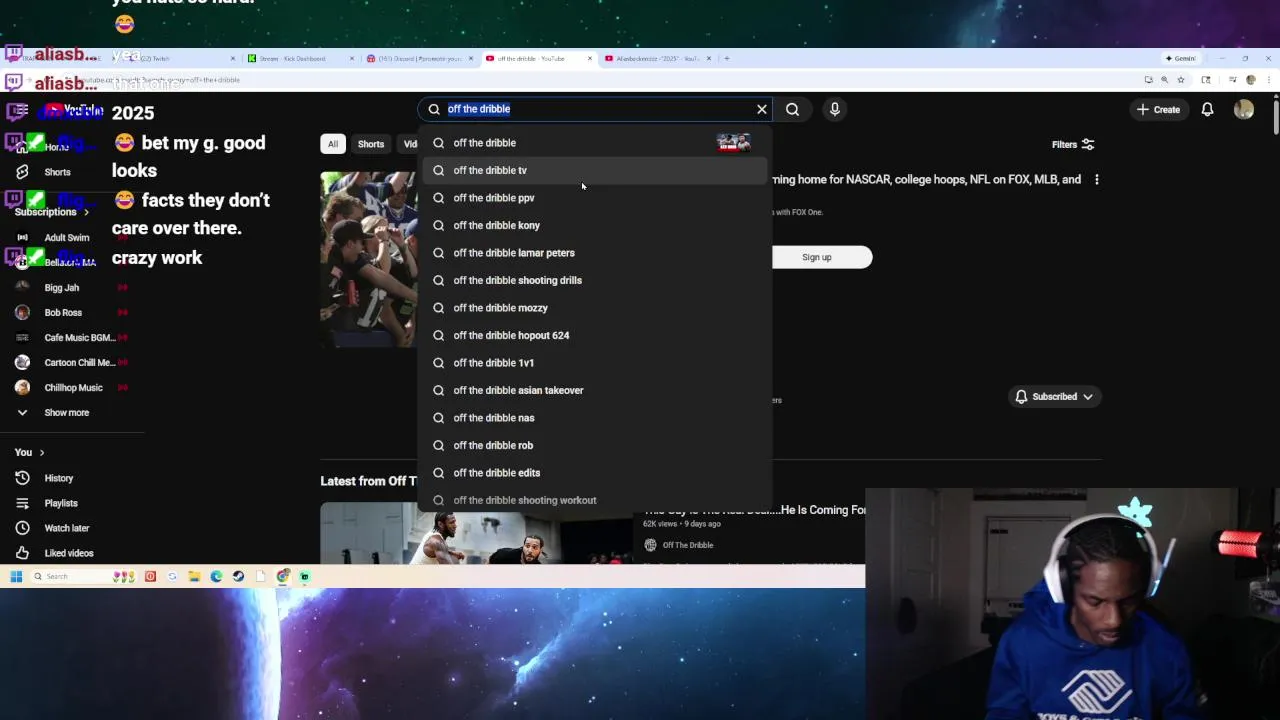Pick suggestion 'off the dribble asian takeover'
This screenshot has width=1280, height=720.
(595, 390)
